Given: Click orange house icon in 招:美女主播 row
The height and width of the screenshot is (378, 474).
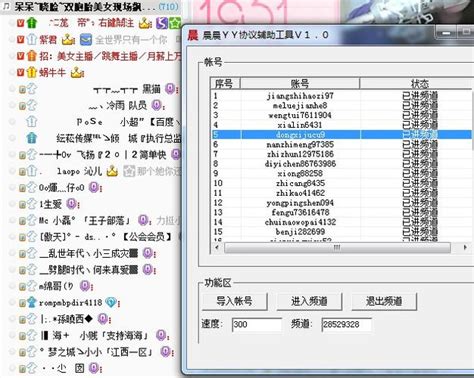Looking at the screenshot, I should [x=32, y=56].
